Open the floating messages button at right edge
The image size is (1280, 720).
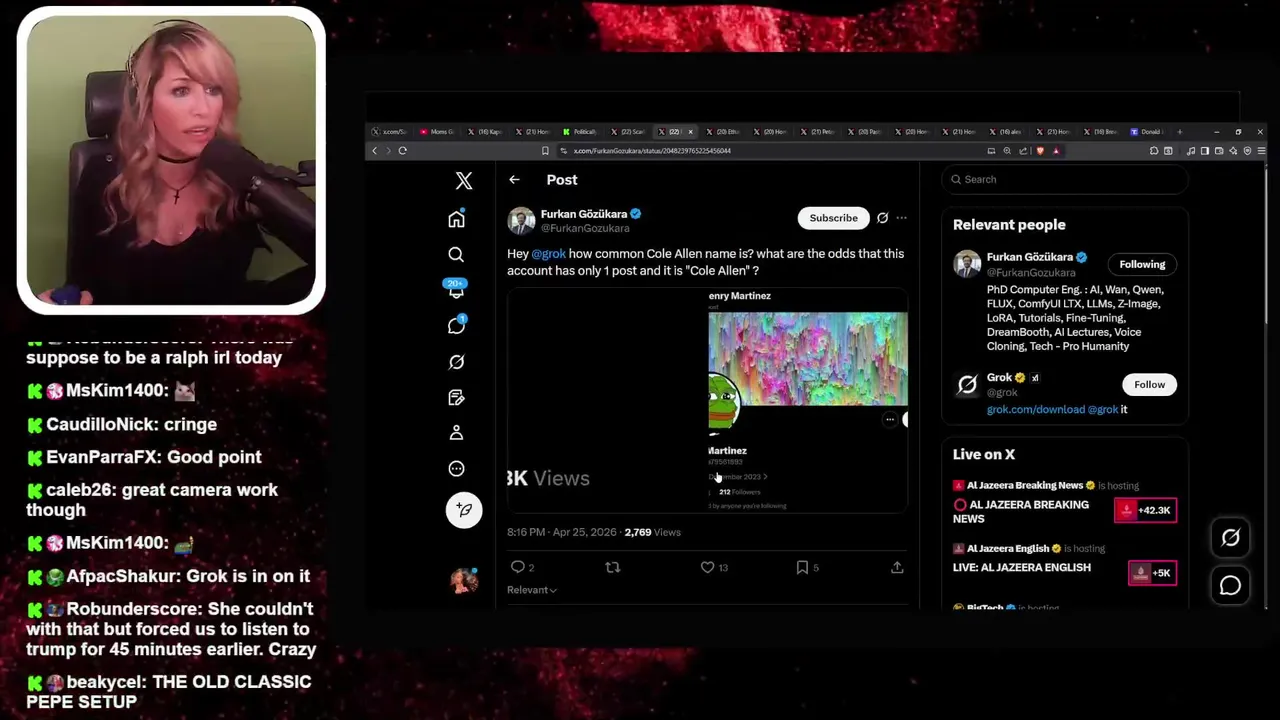1230,585
